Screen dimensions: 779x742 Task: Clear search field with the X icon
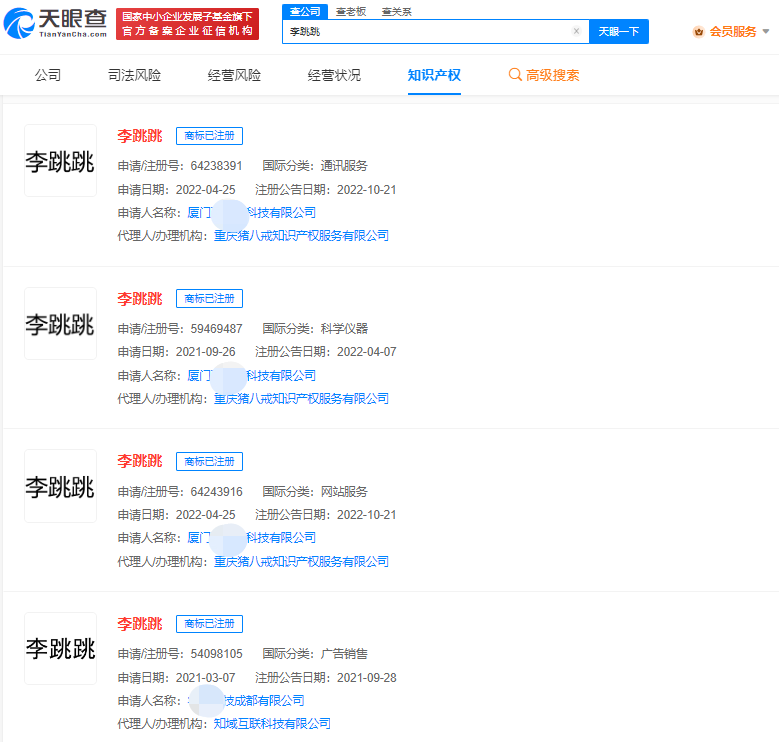coord(576,31)
